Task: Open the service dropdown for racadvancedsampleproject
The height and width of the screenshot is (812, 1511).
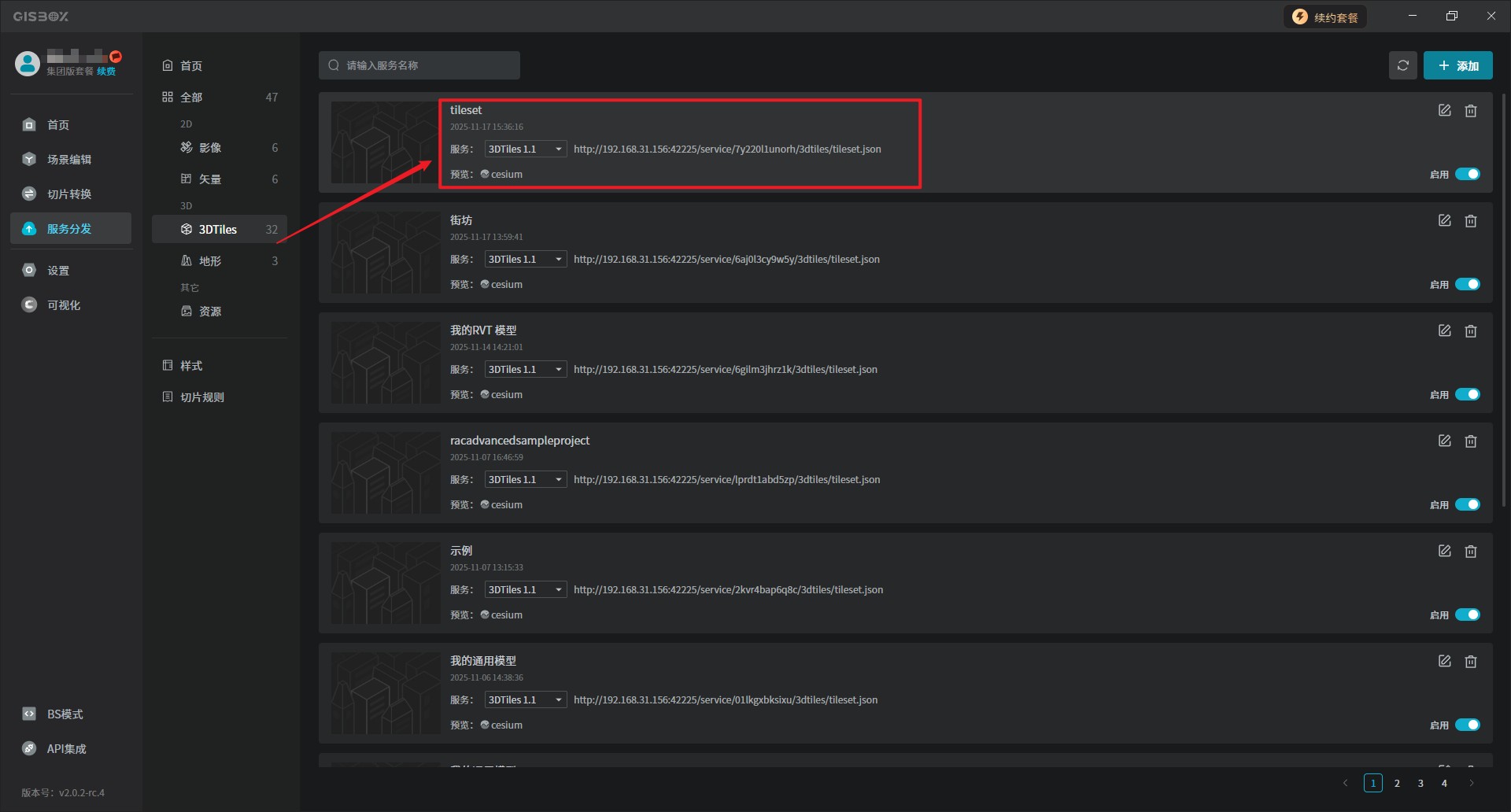Action: point(525,479)
